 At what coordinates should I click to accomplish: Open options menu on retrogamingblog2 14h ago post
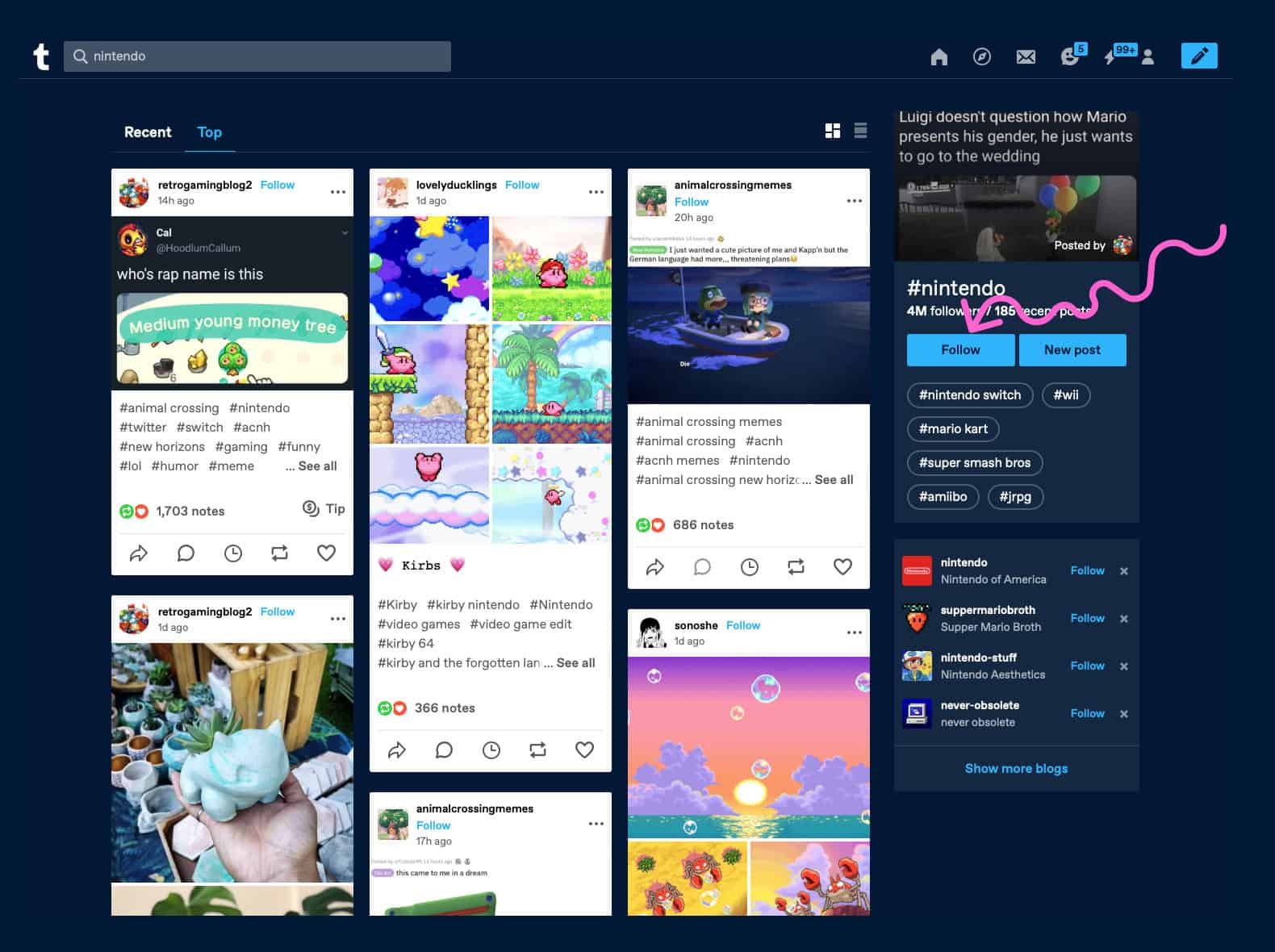point(338,192)
